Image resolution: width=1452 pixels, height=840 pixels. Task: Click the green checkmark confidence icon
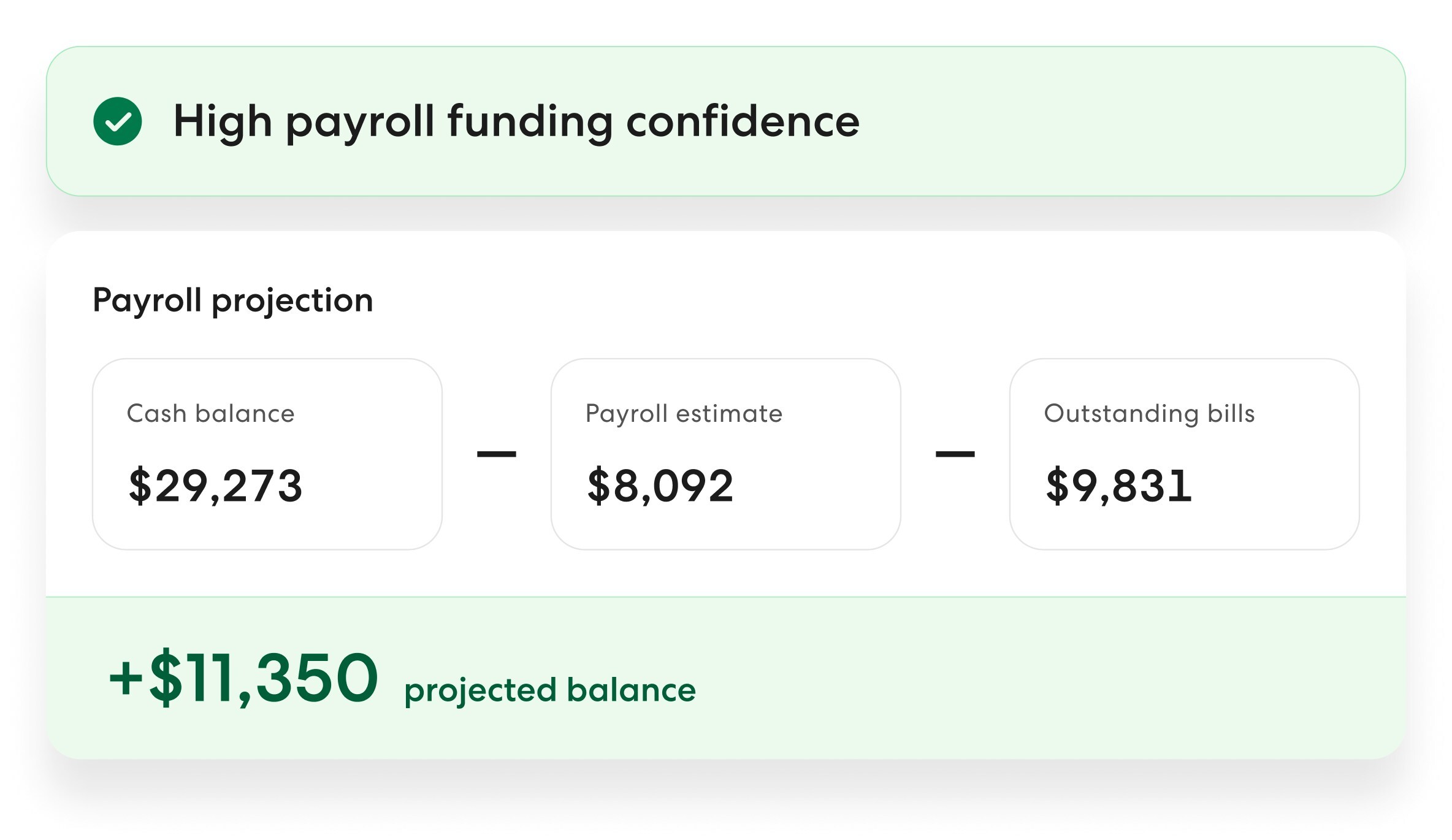point(118,121)
